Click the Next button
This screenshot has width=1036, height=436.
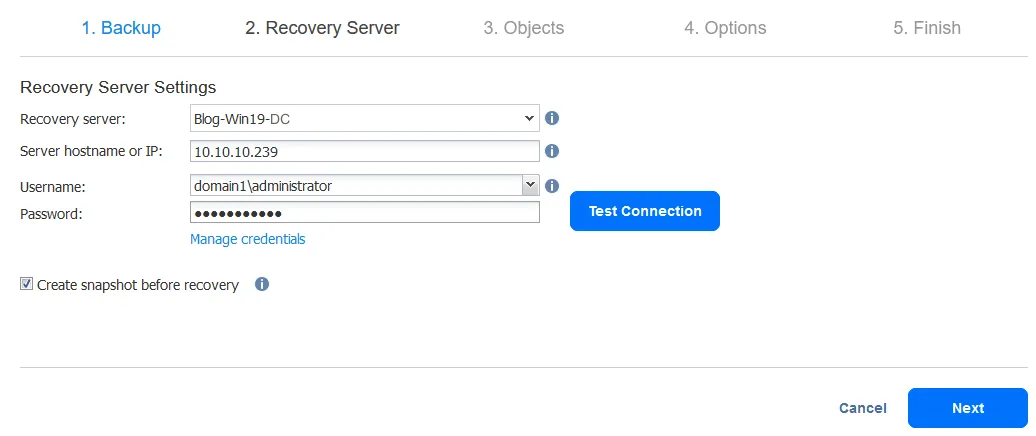[967, 408]
